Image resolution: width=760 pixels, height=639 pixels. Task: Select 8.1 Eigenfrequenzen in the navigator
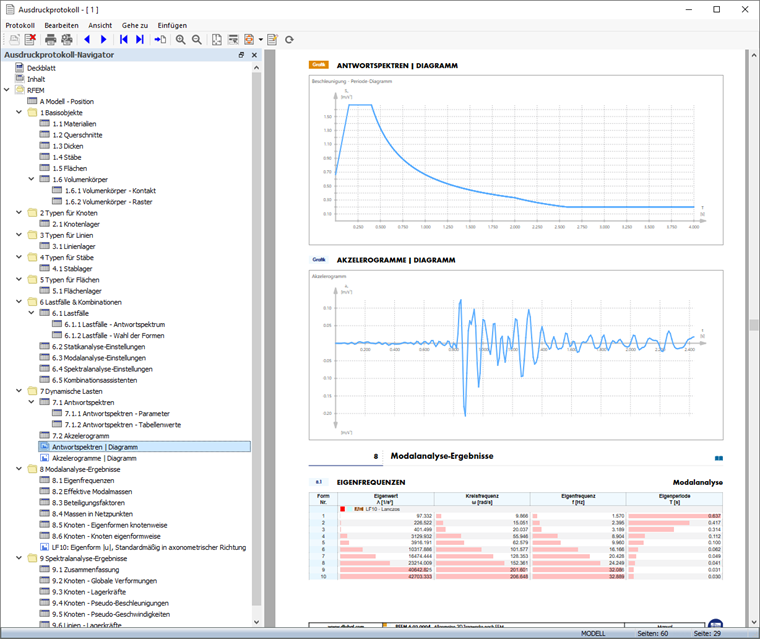tap(83, 480)
